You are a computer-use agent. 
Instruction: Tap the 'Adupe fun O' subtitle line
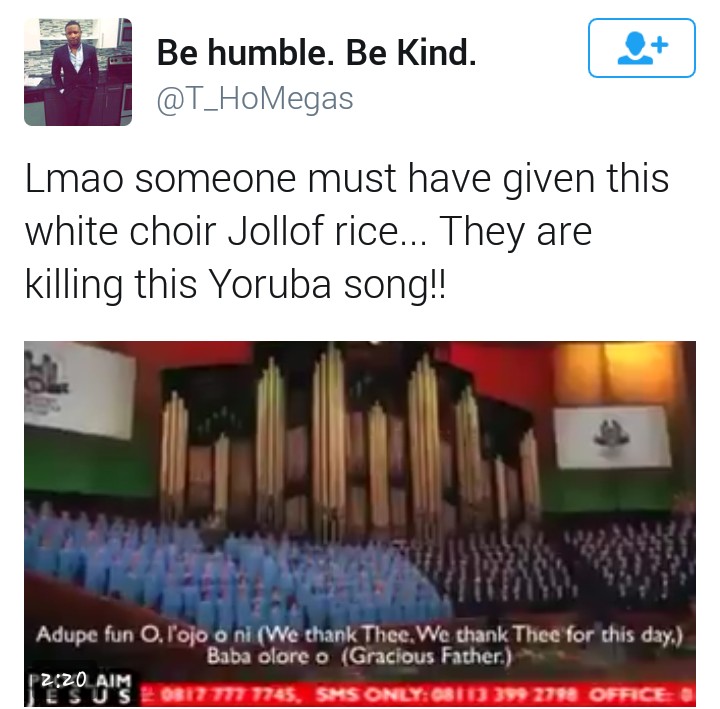[360, 635]
